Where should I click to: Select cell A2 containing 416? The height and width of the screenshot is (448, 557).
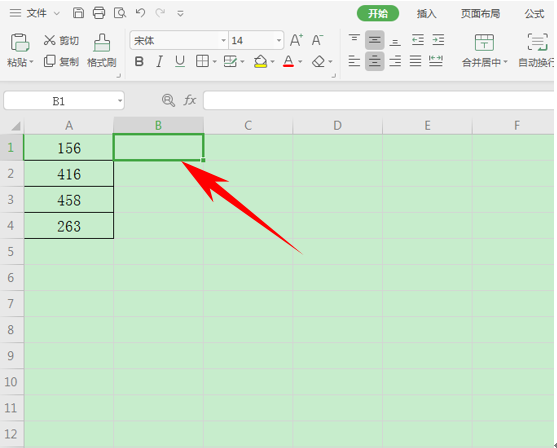point(69,174)
